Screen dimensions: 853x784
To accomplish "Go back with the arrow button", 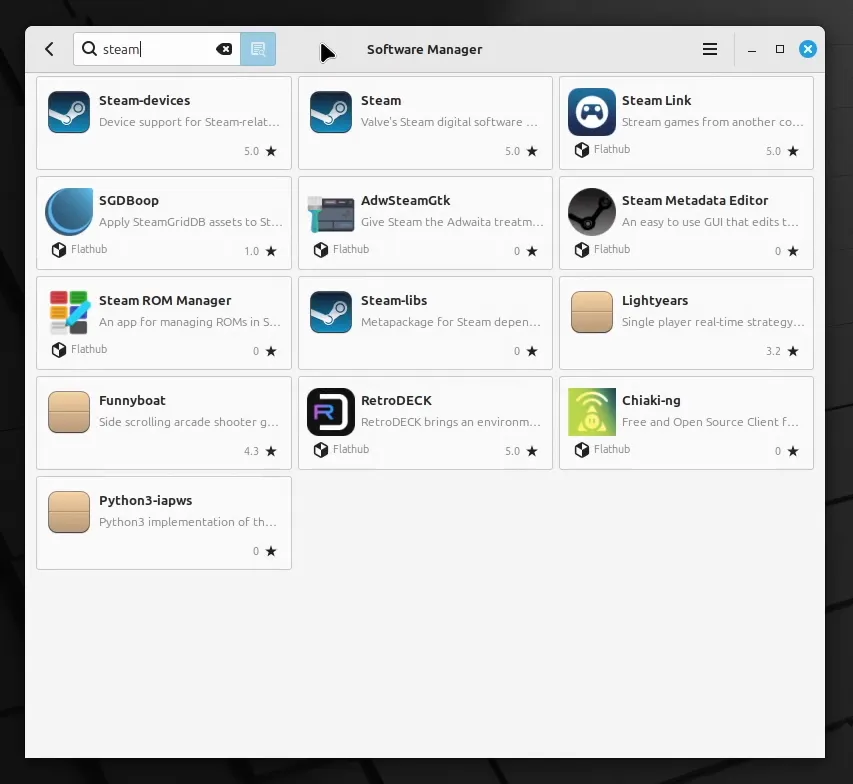I will (x=49, y=49).
